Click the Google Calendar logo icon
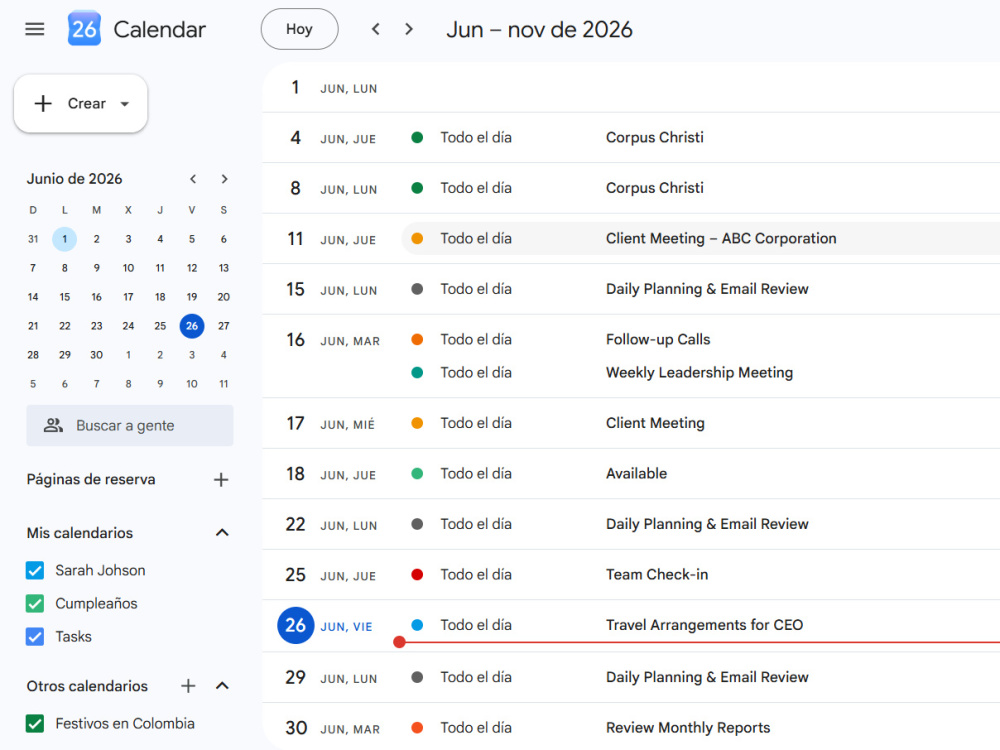 (84, 29)
